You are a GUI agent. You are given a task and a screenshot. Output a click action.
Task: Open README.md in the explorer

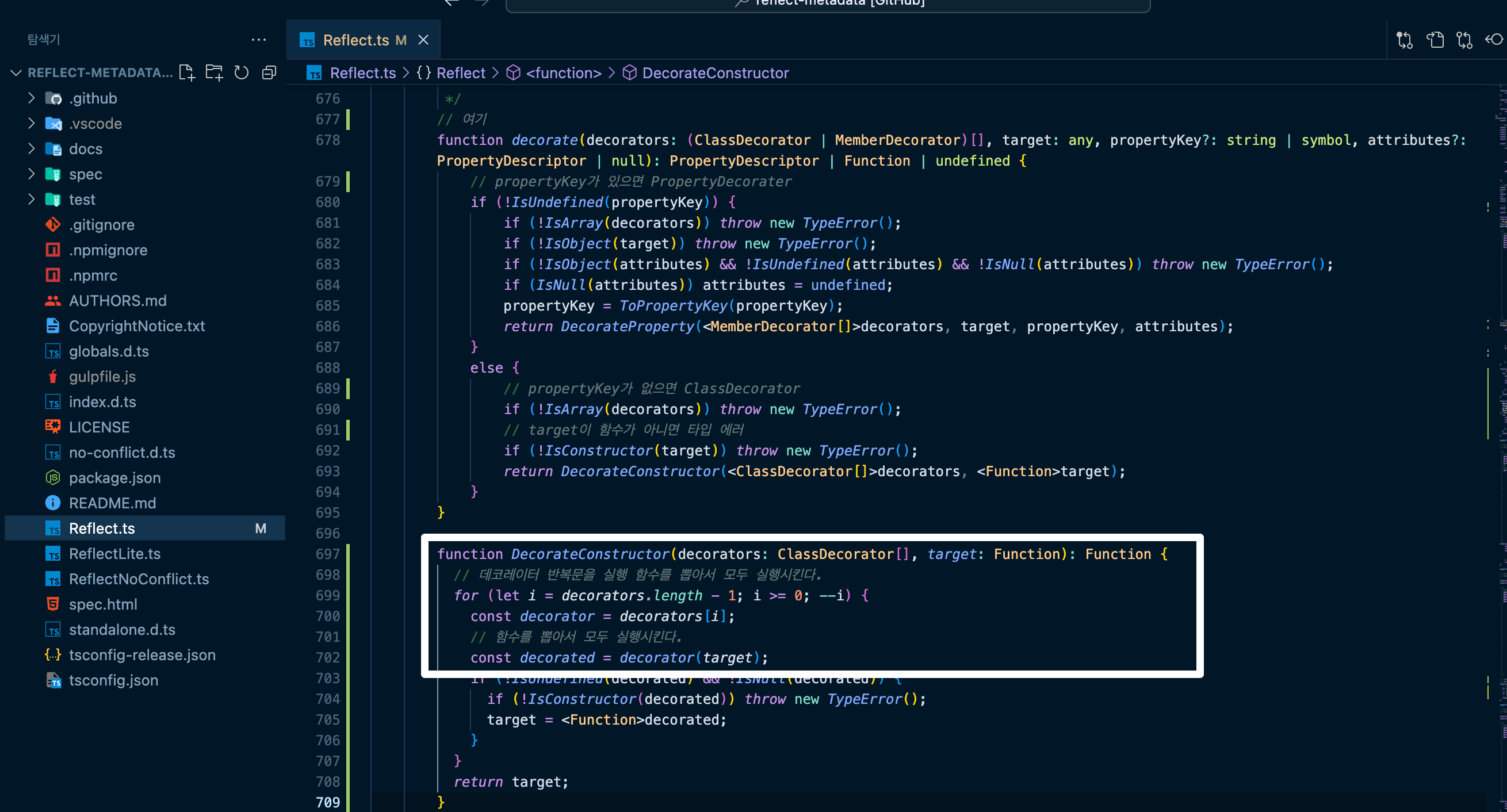click(x=112, y=503)
